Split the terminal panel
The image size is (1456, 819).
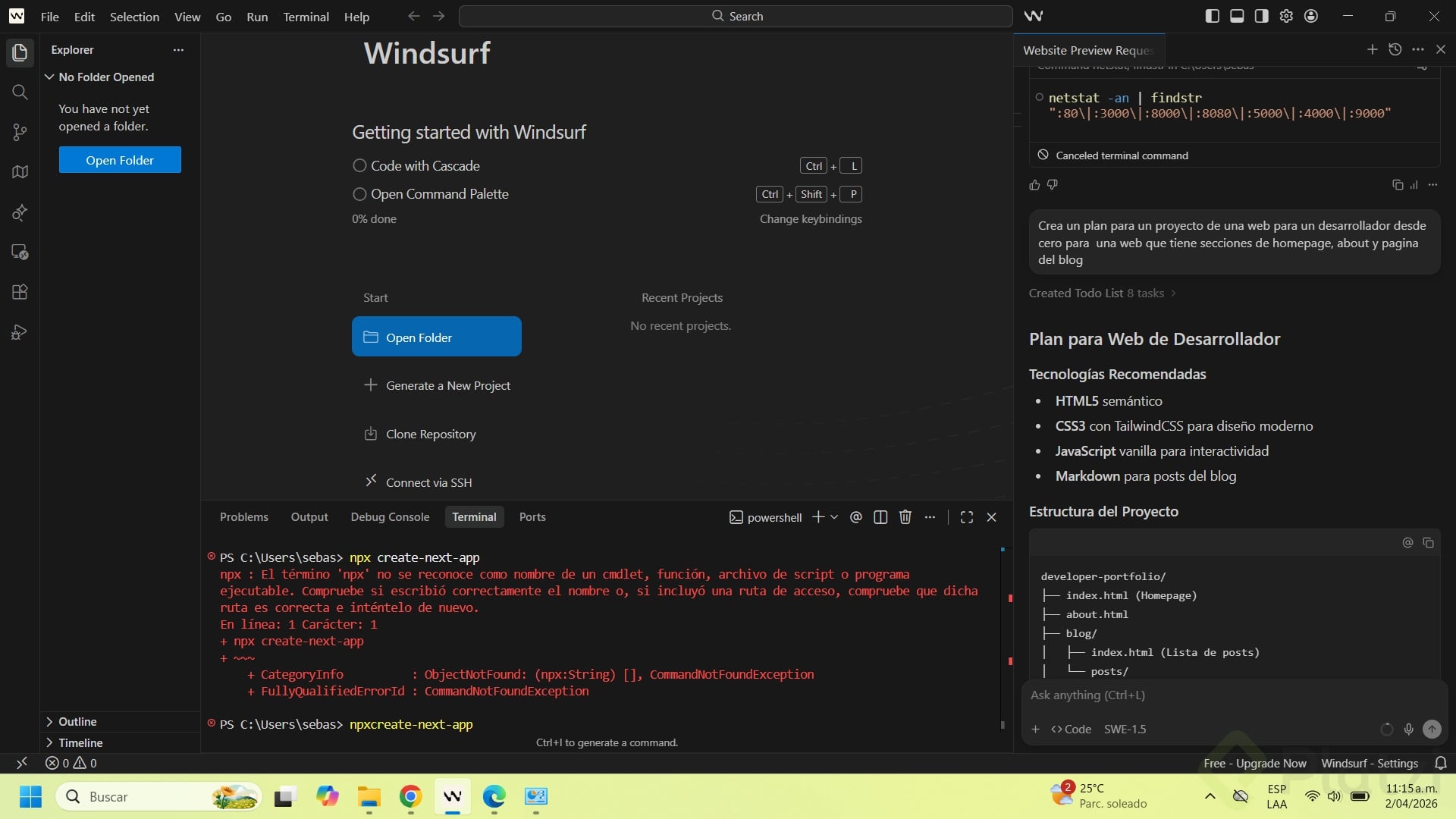coord(880,517)
